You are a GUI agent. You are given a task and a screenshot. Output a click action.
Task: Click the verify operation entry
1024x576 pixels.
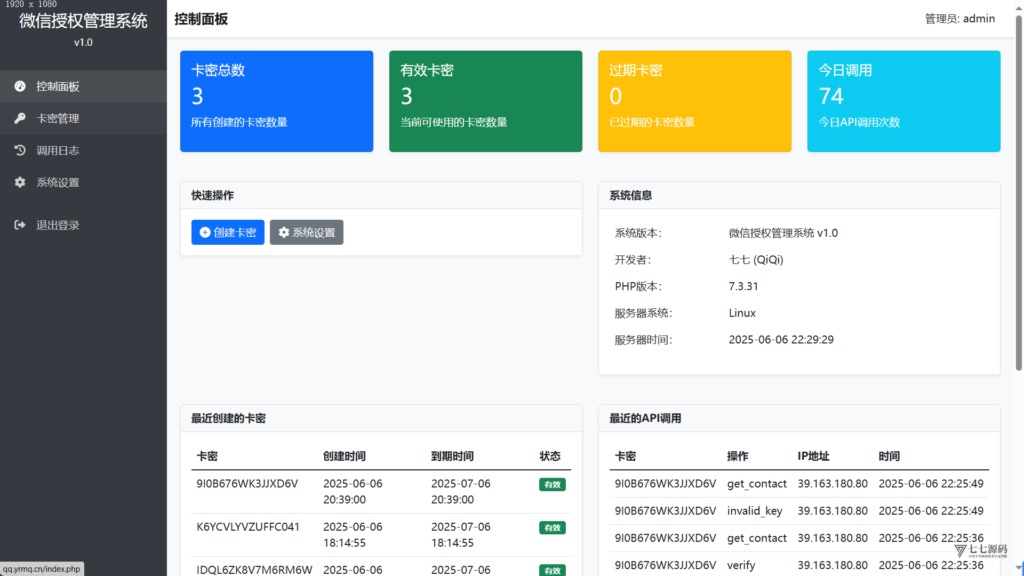coord(741,565)
